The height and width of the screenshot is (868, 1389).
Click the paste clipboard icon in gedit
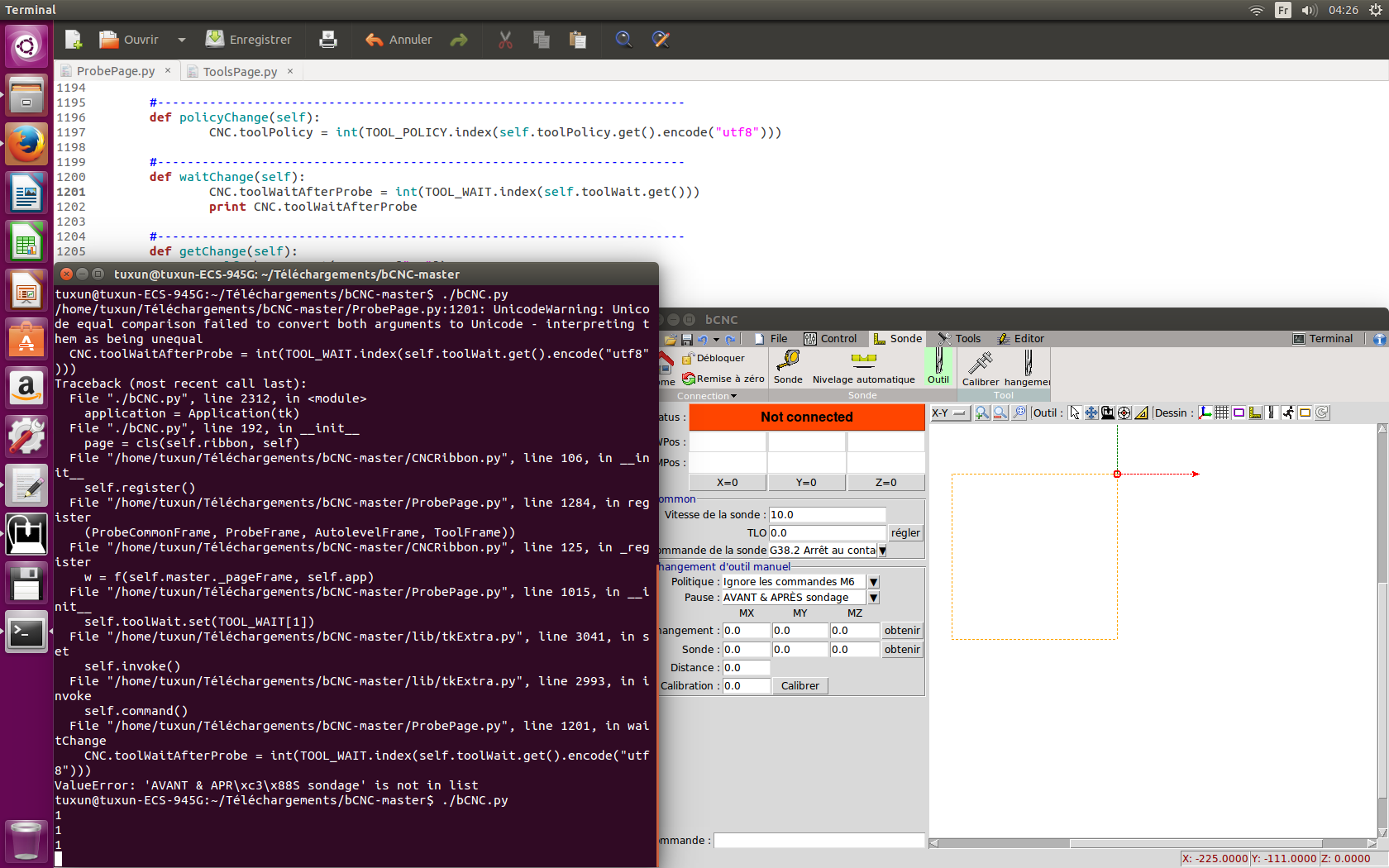click(x=578, y=39)
